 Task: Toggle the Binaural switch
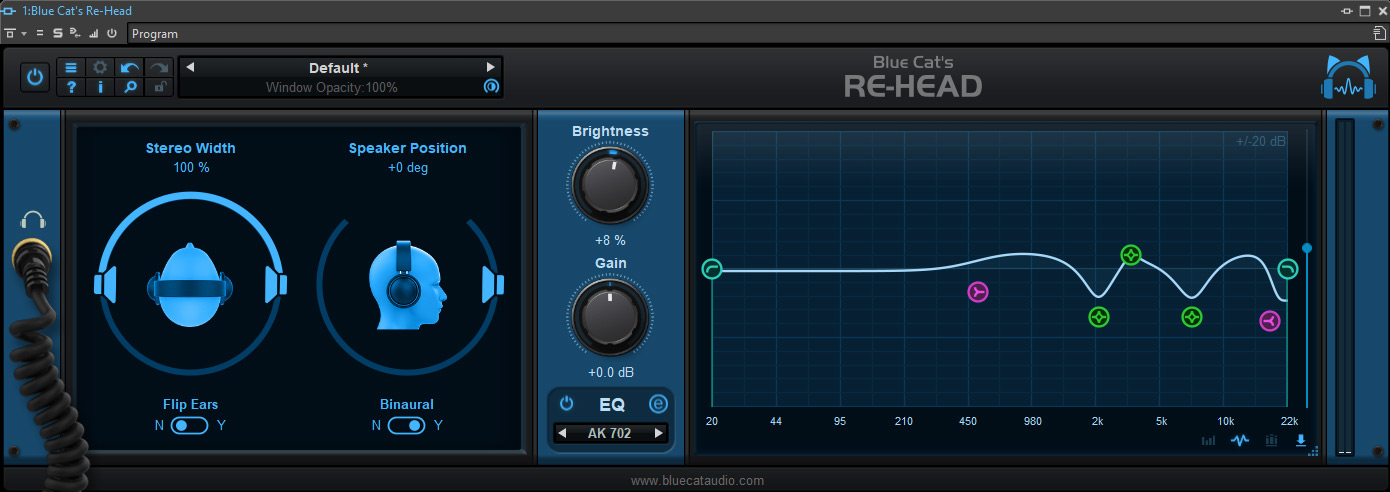tap(406, 425)
